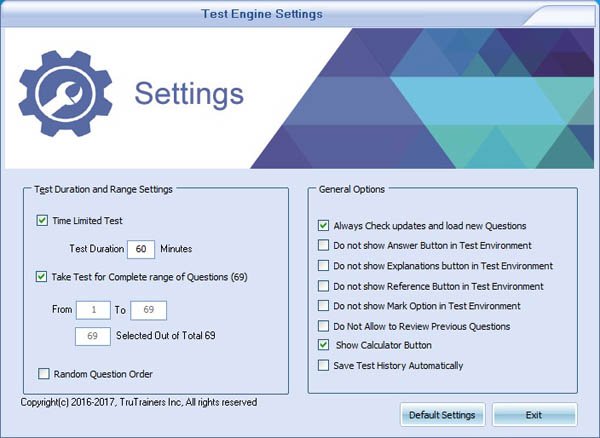This screenshot has width=600, height=438.
Task: Click the Test Duration minutes field
Action: click(x=141, y=249)
